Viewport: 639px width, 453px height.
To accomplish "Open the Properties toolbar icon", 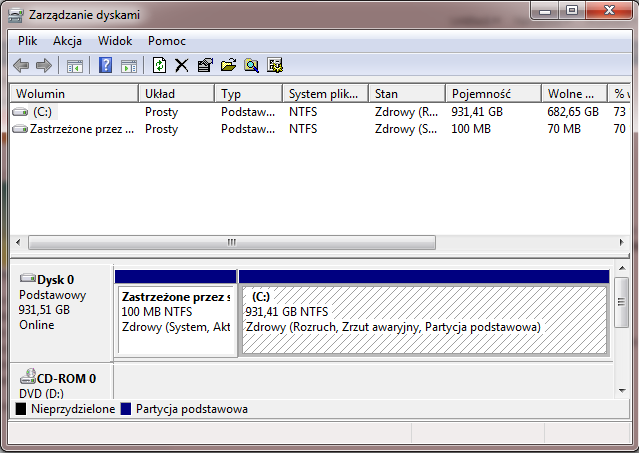I will [x=205, y=65].
